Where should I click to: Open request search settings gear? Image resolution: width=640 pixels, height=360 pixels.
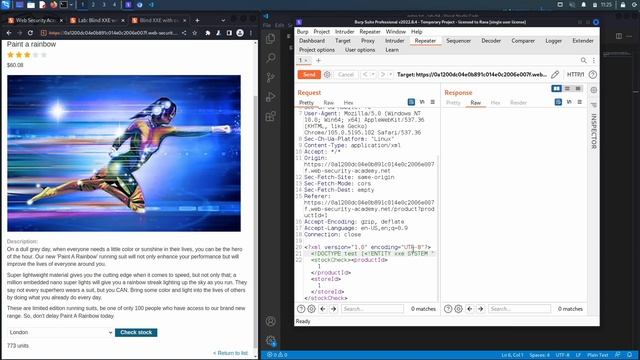pos(311,309)
